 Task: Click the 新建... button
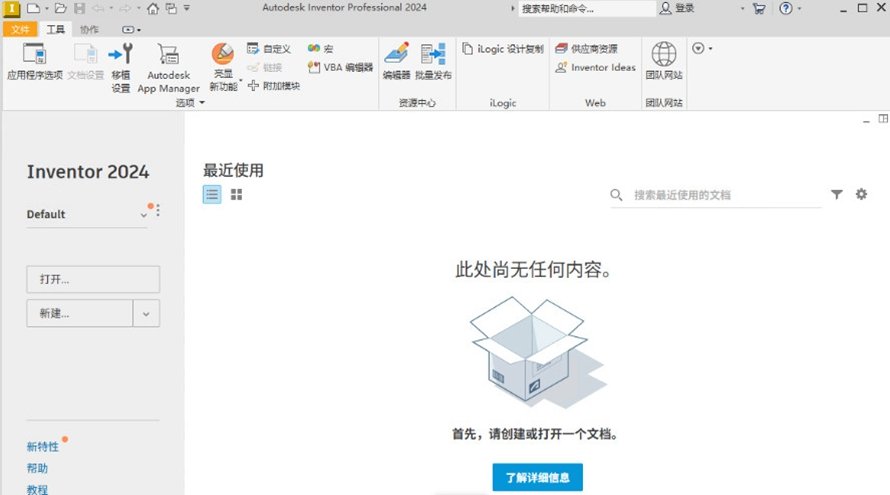(x=79, y=313)
